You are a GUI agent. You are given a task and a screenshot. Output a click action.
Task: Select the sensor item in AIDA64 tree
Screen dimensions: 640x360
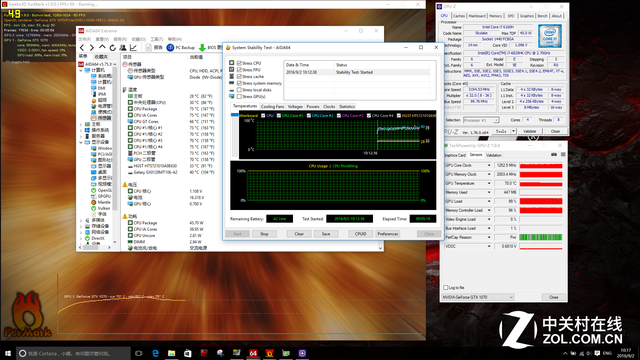click(x=101, y=118)
